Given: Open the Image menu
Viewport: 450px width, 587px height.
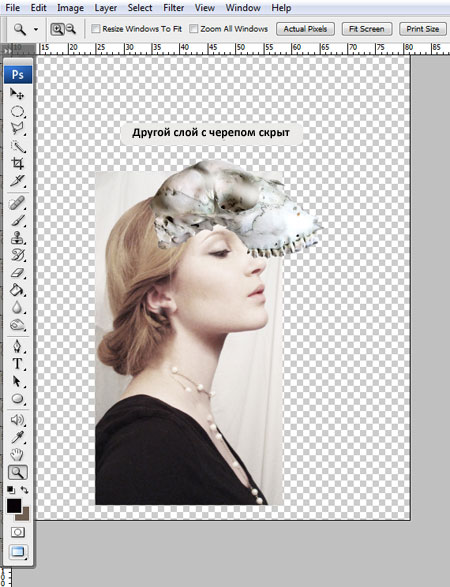Looking at the screenshot, I should click(x=70, y=7).
